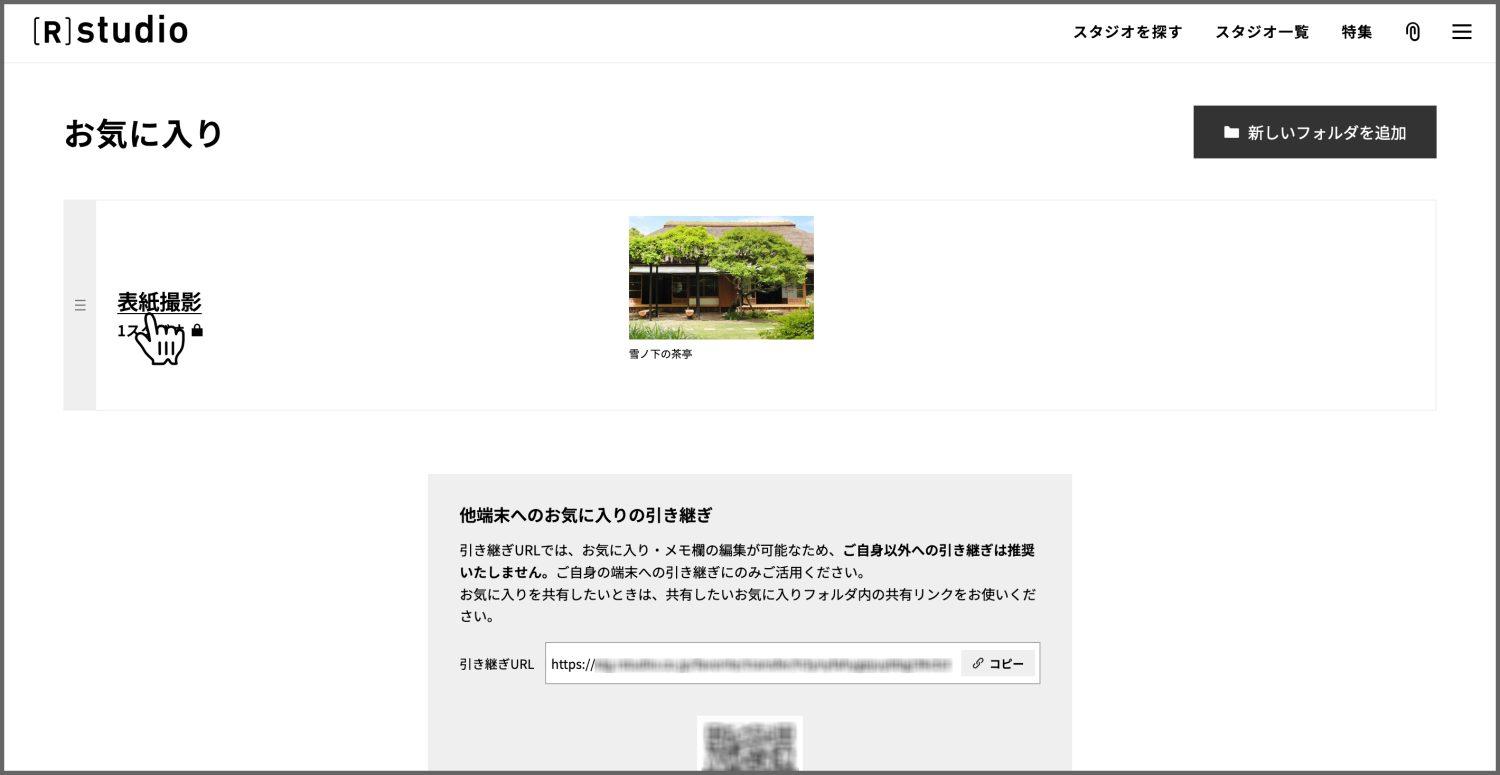Click the drag handle beside 表紙撮影 folder

pos(80,305)
